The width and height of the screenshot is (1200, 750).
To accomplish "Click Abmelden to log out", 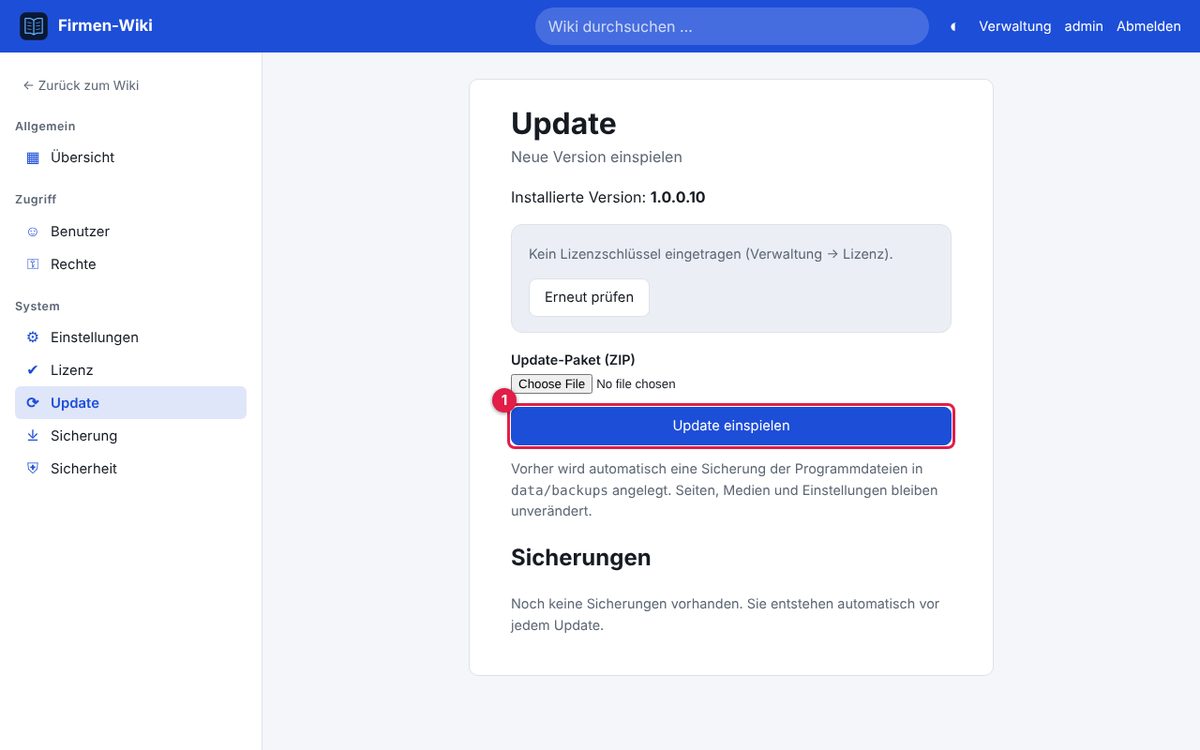I will (1148, 27).
